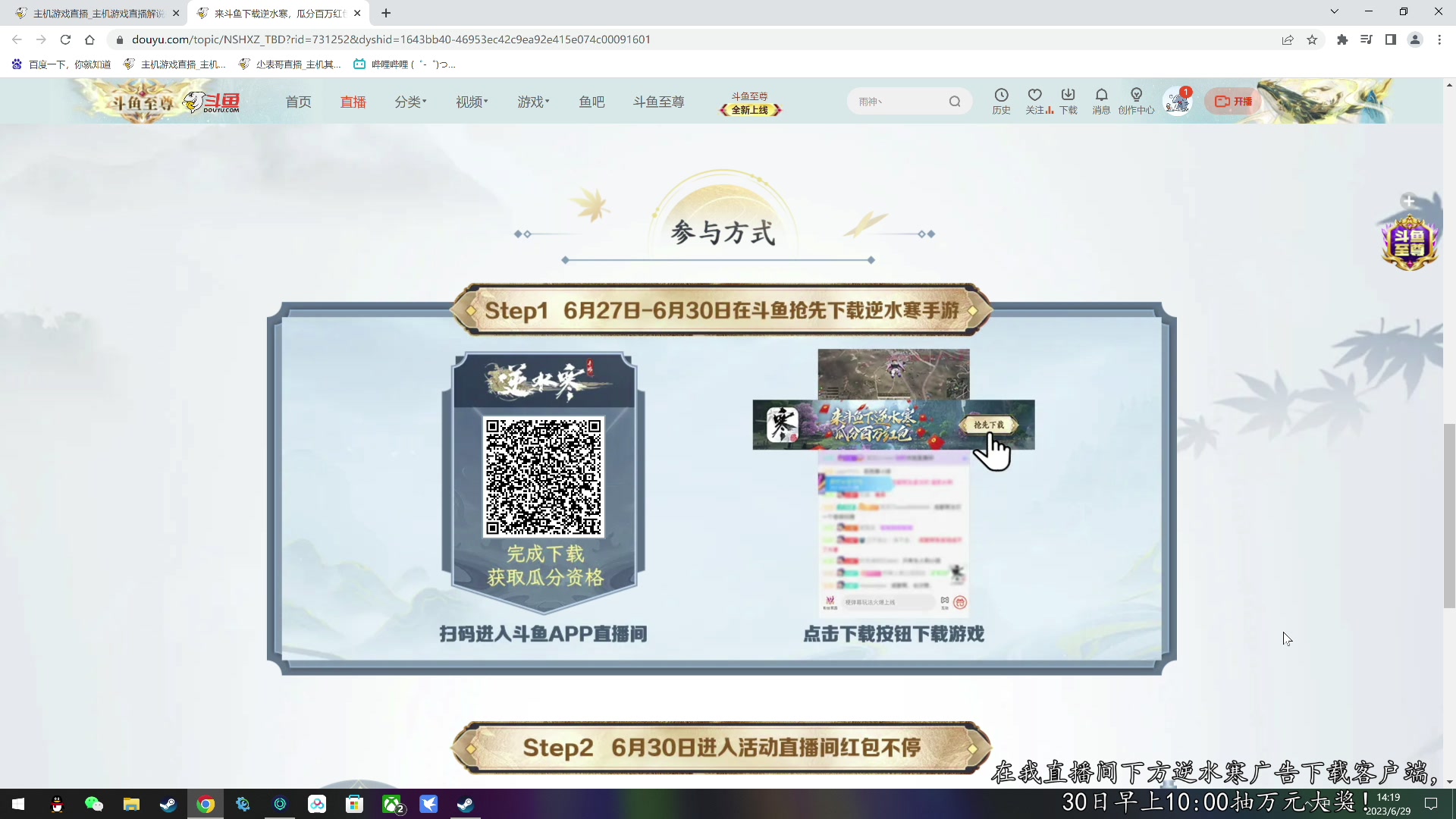Image resolution: width=1456 pixels, height=819 pixels.
Task: Share this page via the share icon
Action: point(1288,39)
